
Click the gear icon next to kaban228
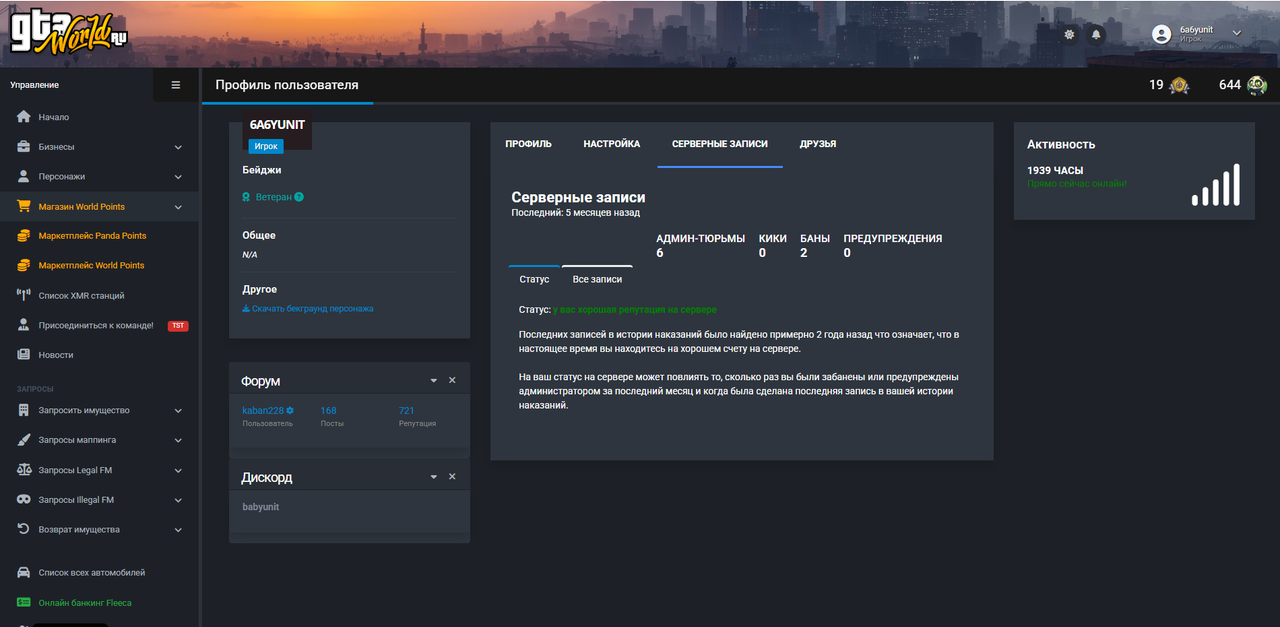290,411
